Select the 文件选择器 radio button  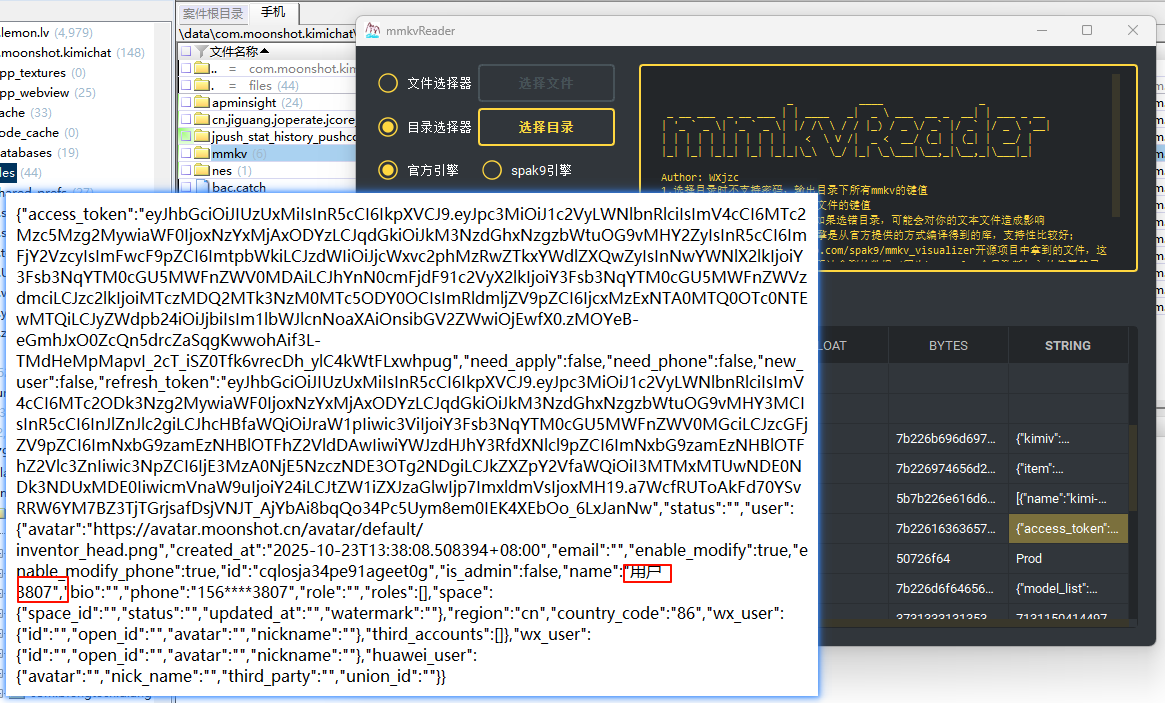coord(388,82)
